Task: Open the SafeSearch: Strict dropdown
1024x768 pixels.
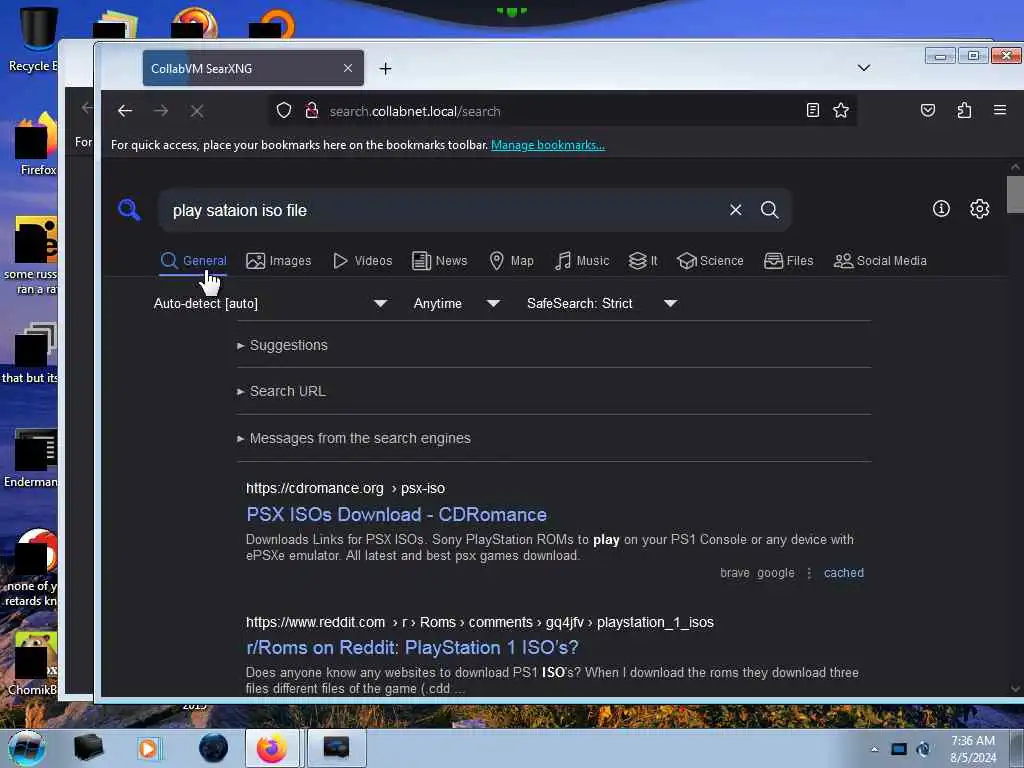Action: tap(601, 303)
